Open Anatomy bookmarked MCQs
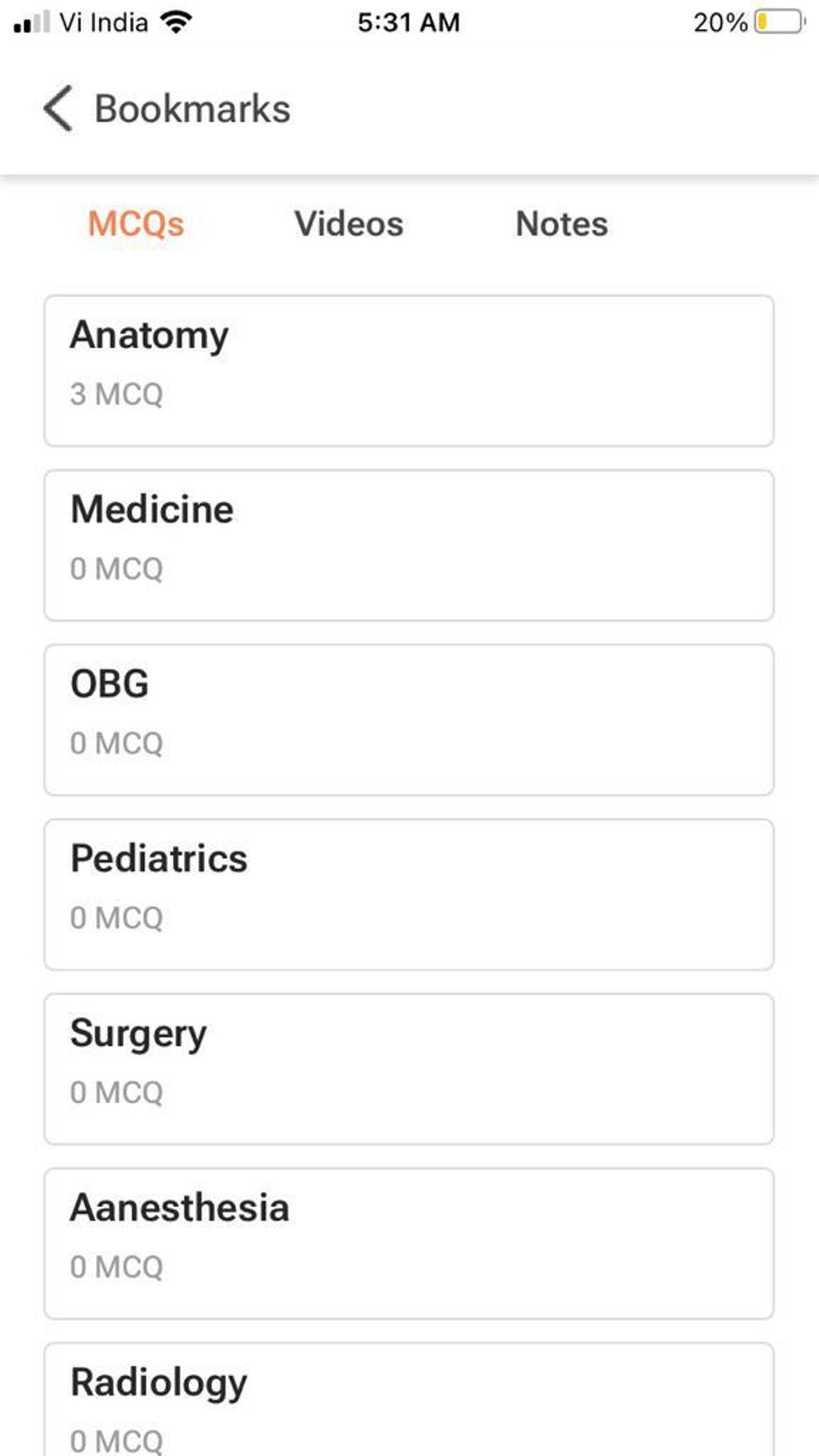This screenshot has height=1456, width=819. click(409, 371)
